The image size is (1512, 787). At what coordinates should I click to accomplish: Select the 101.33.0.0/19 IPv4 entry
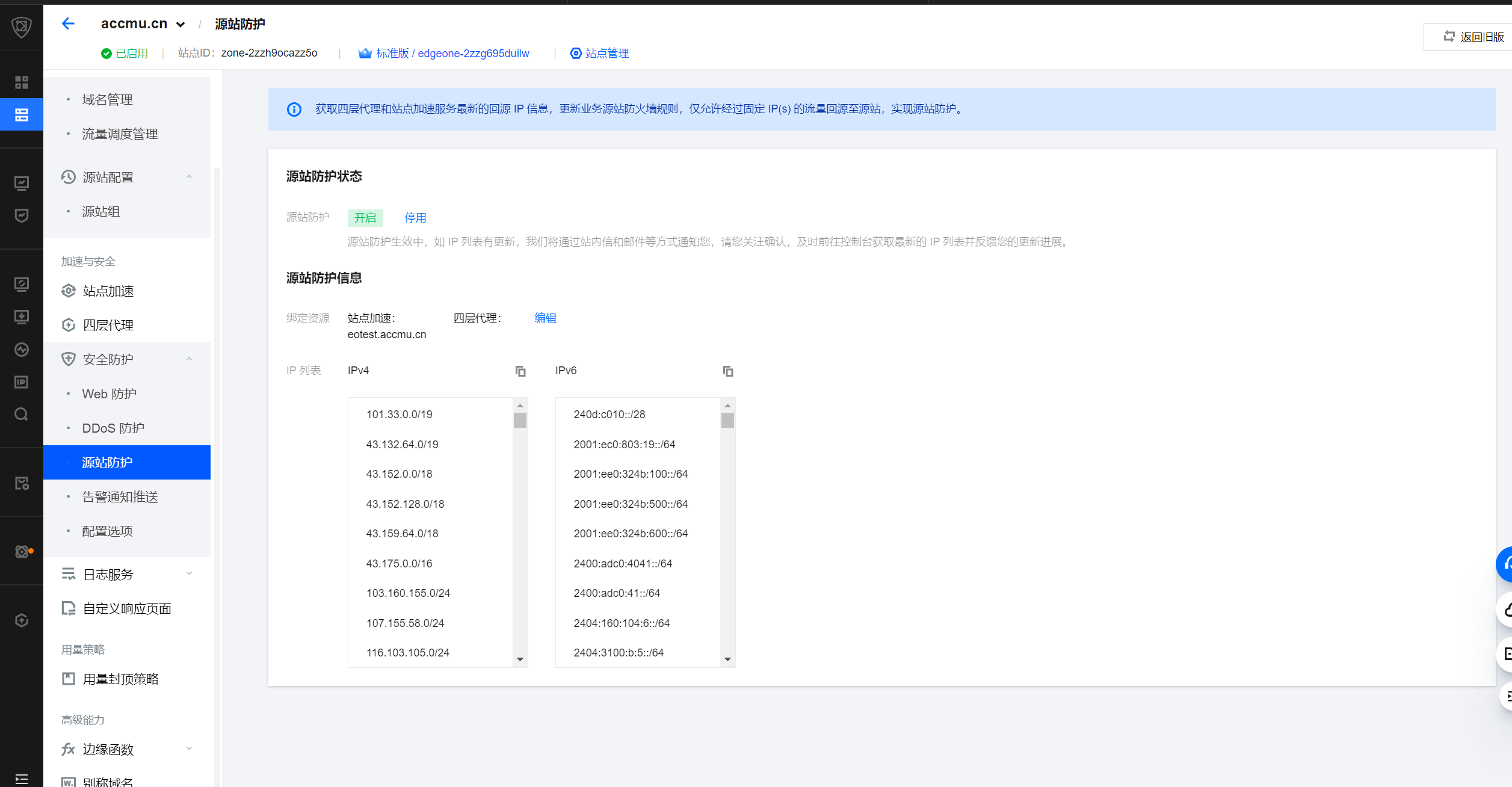400,415
